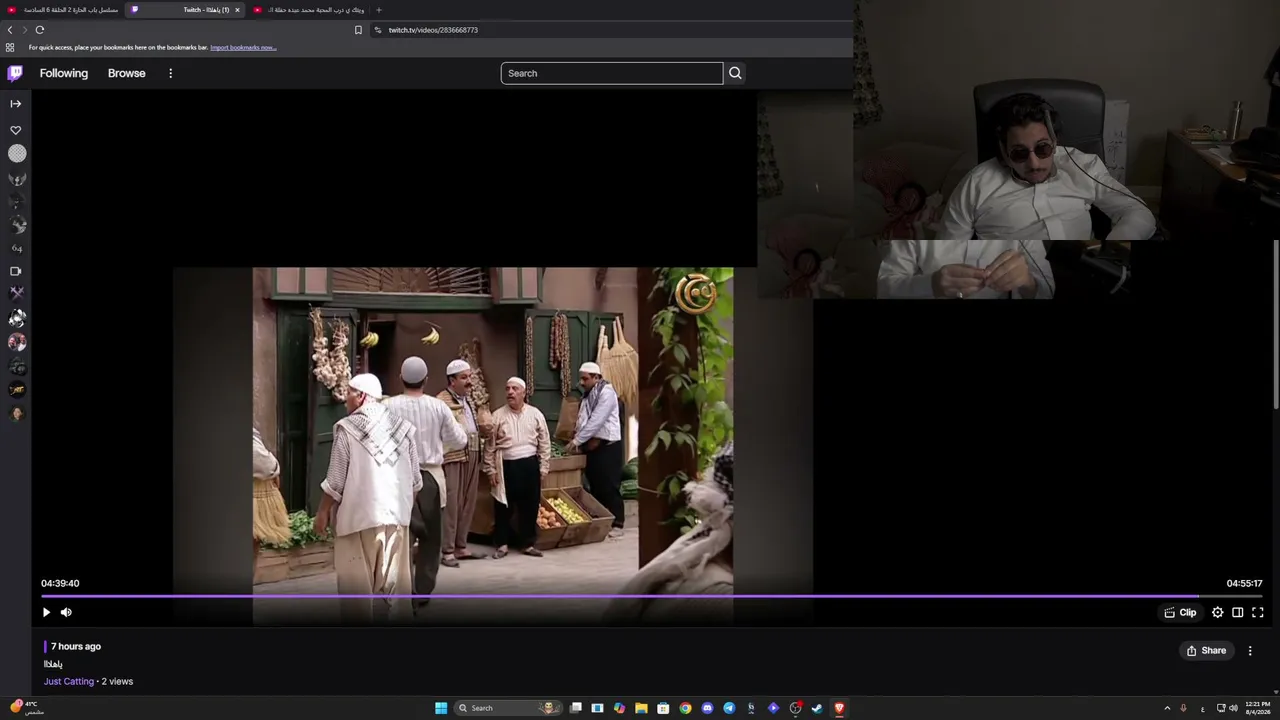
Task: Click the Import bookmarks now link
Action: (x=243, y=47)
